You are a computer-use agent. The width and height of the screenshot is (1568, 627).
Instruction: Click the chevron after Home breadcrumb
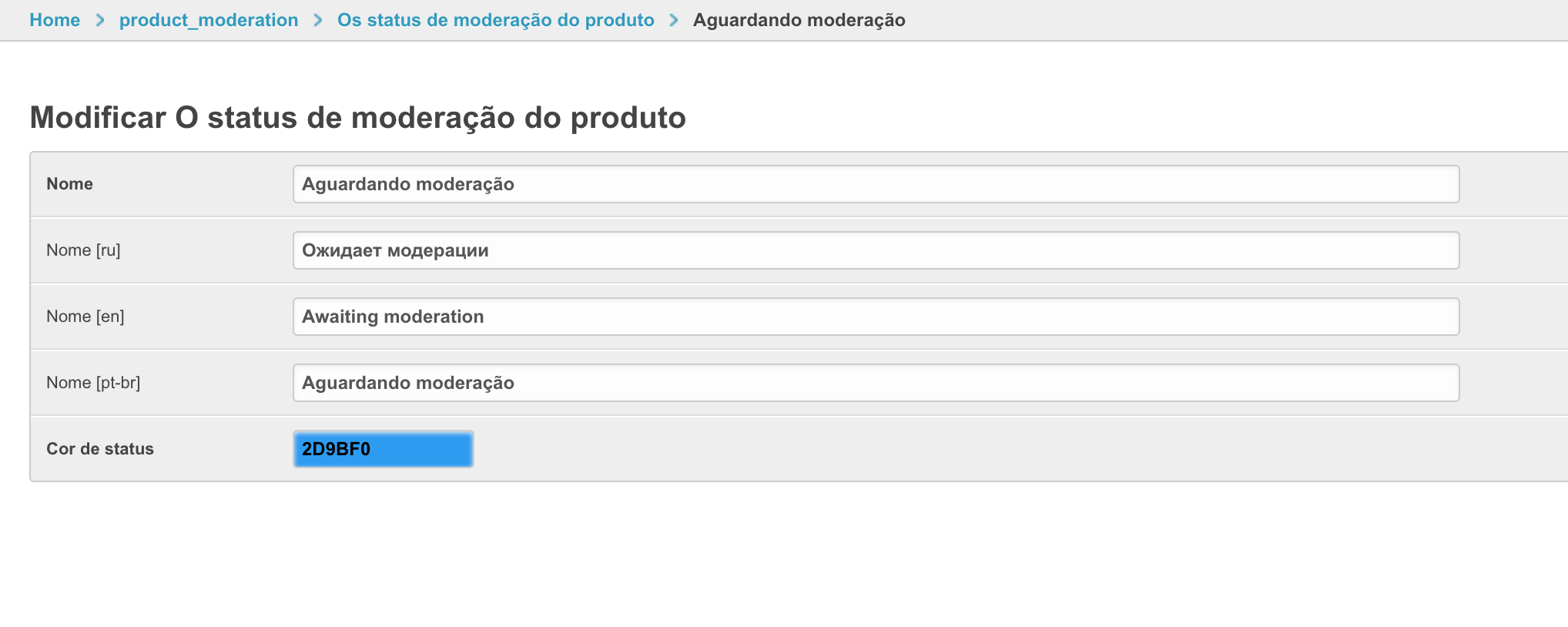[x=100, y=20]
